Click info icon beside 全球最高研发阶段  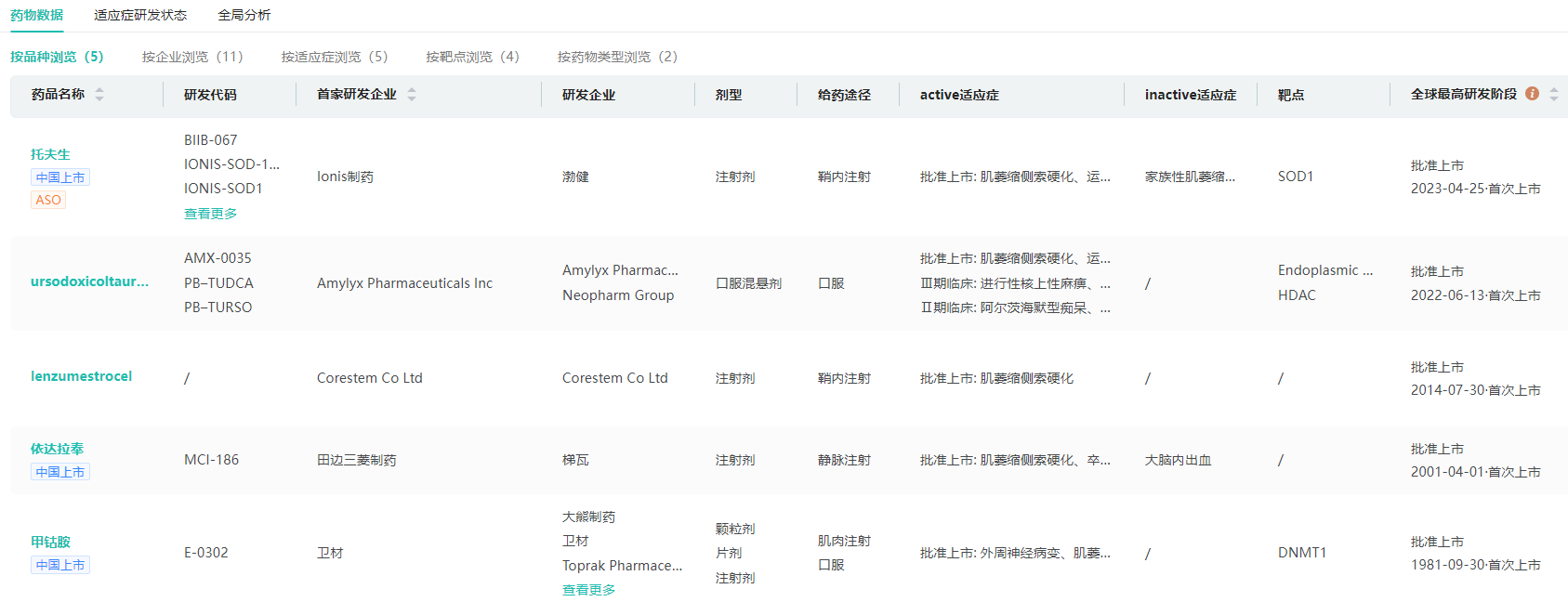[1532, 94]
